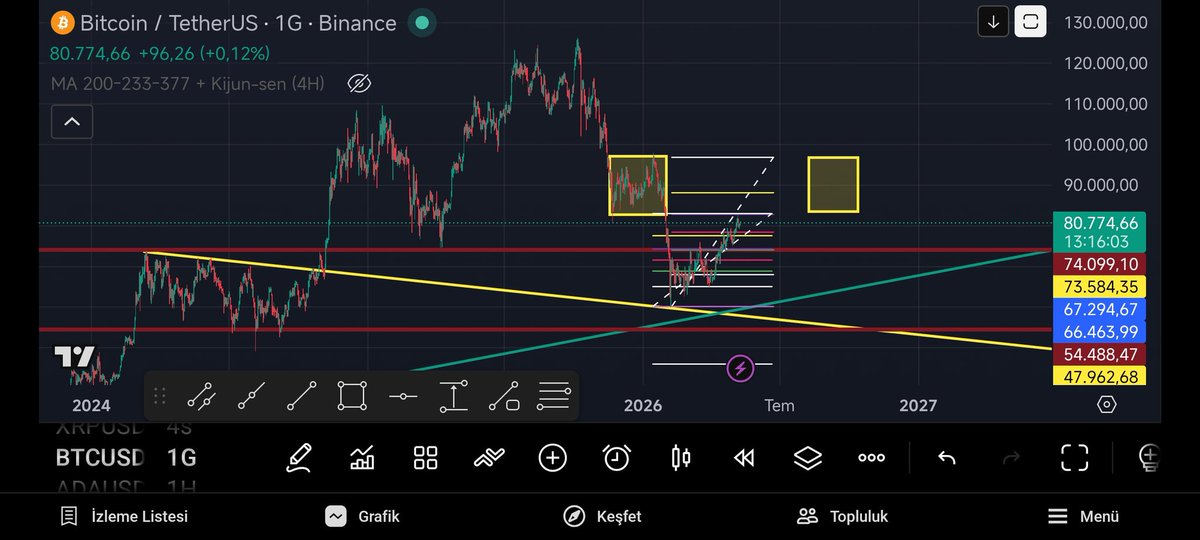Select the Fibonacci retracement lines tool
Screen dimensions: 1200x540
pyautogui.click(x=554, y=397)
